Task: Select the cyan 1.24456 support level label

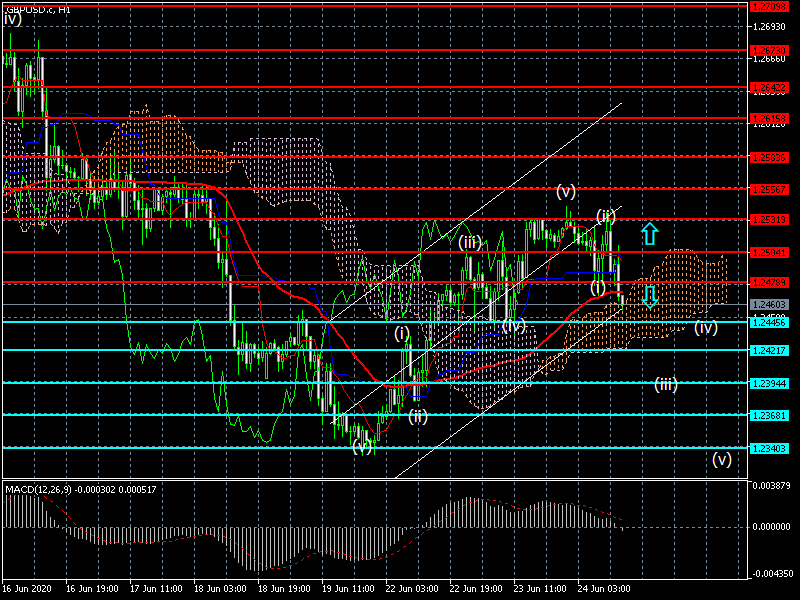Action: coord(769,322)
